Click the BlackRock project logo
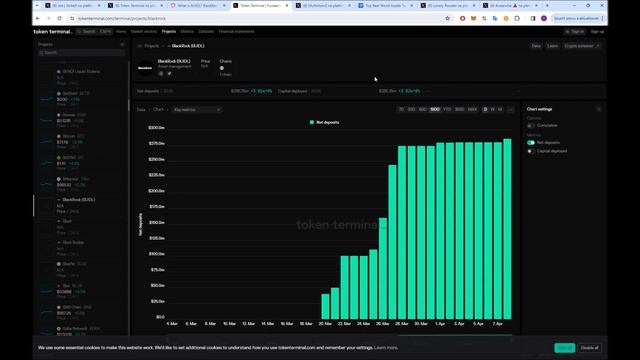The width and height of the screenshot is (640, 360). pyautogui.click(x=145, y=68)
